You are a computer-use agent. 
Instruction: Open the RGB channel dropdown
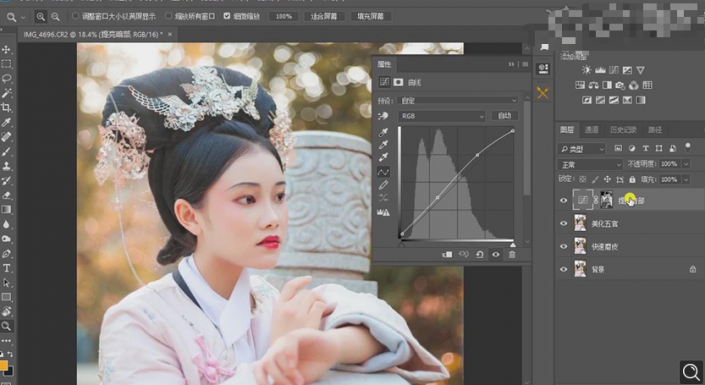click(442, 116)
